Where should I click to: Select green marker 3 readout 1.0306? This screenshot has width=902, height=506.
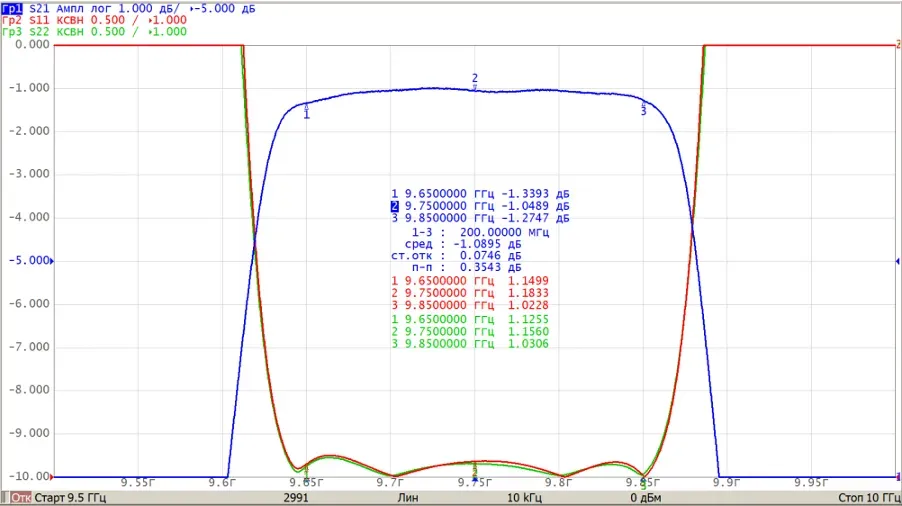pyautogui.click(x=470, y=344)
